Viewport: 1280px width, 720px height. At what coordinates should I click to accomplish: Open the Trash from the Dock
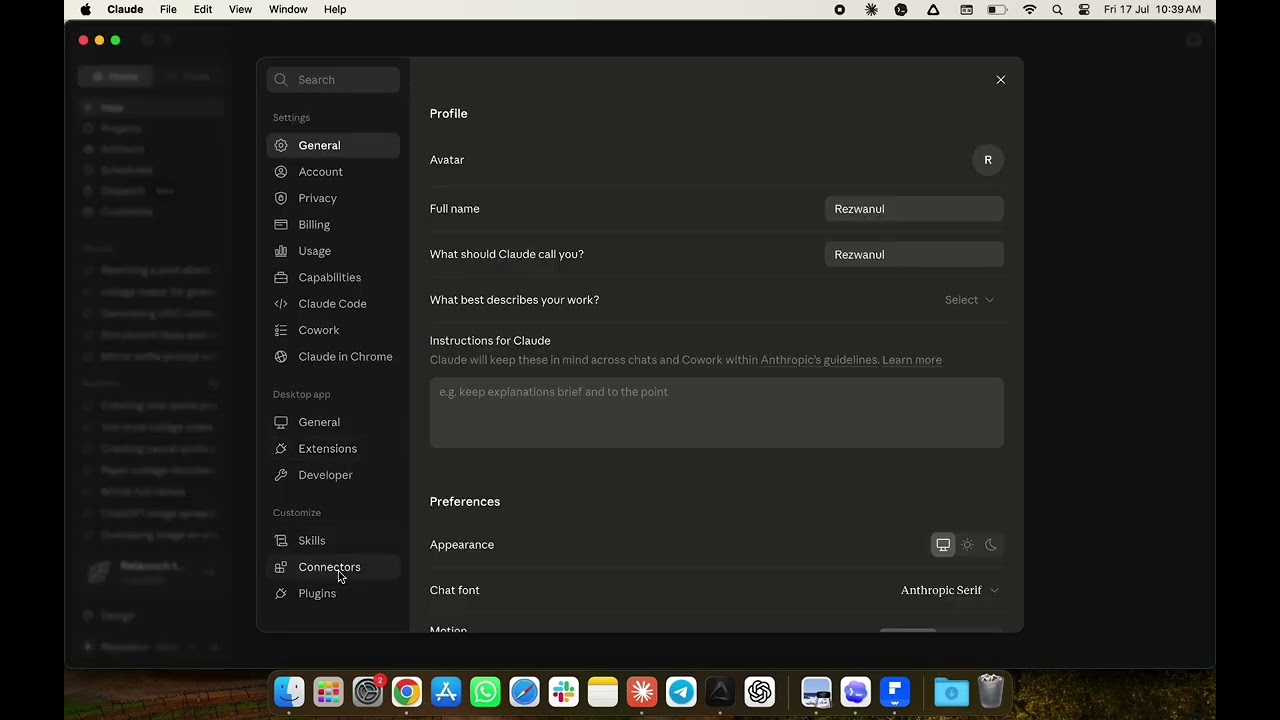pos(990,691)
